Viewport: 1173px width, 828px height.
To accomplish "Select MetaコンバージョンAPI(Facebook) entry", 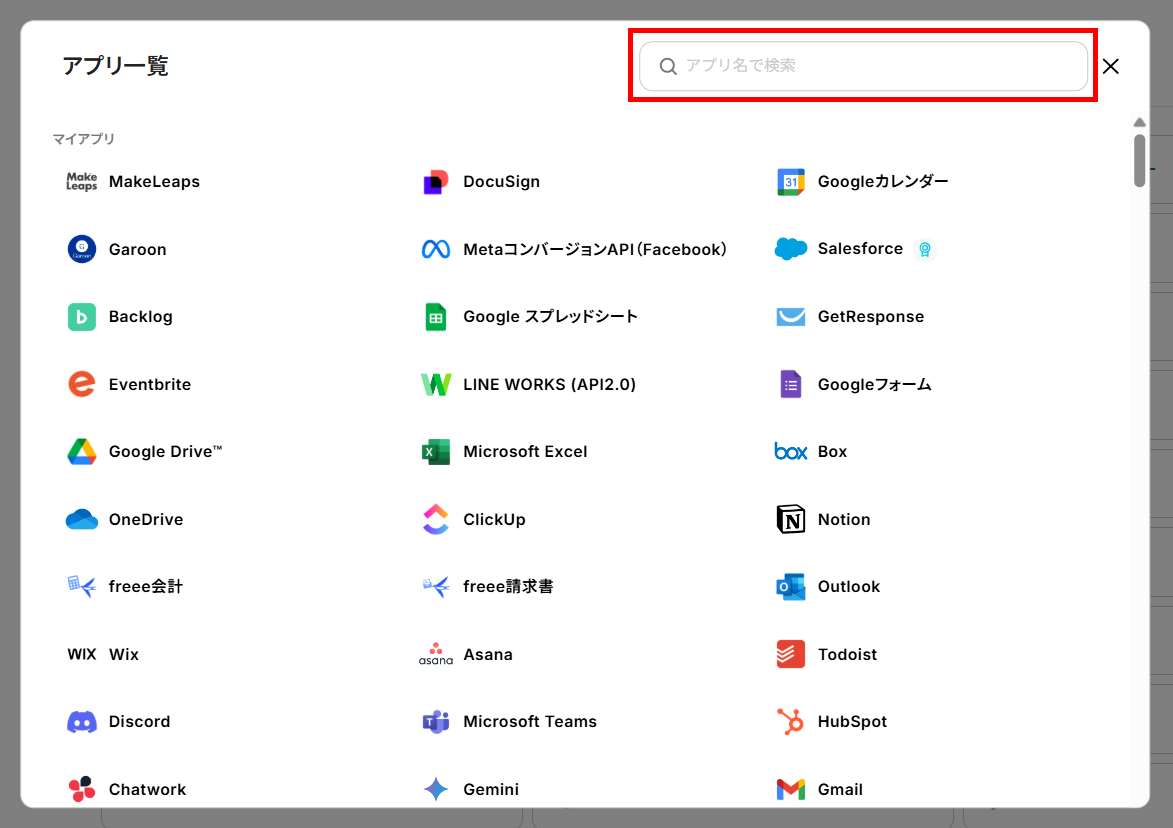I will click(x=594, y=249).
